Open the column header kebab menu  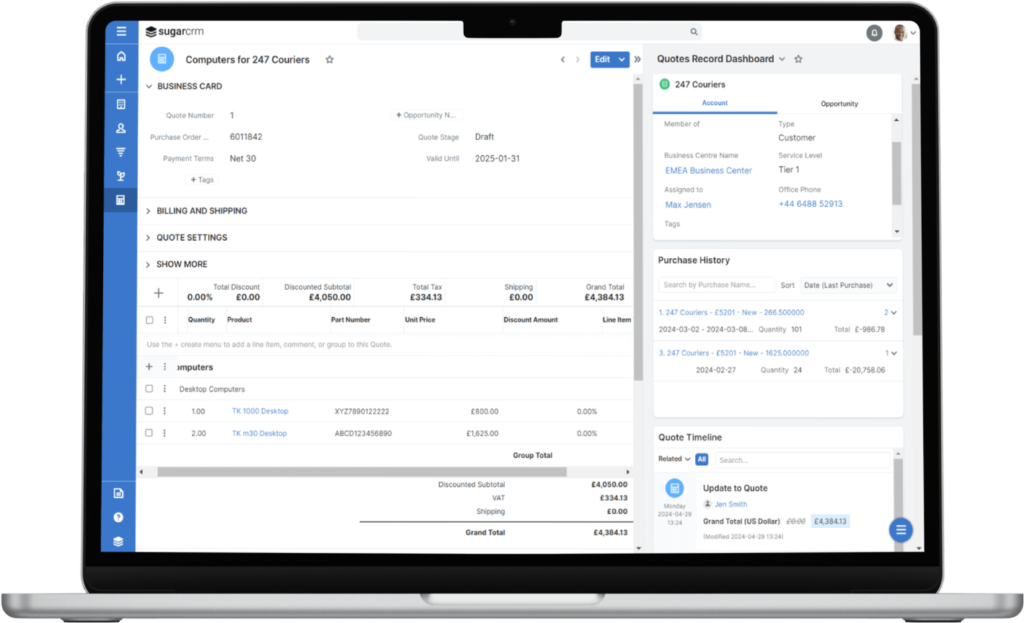[165, 320]
